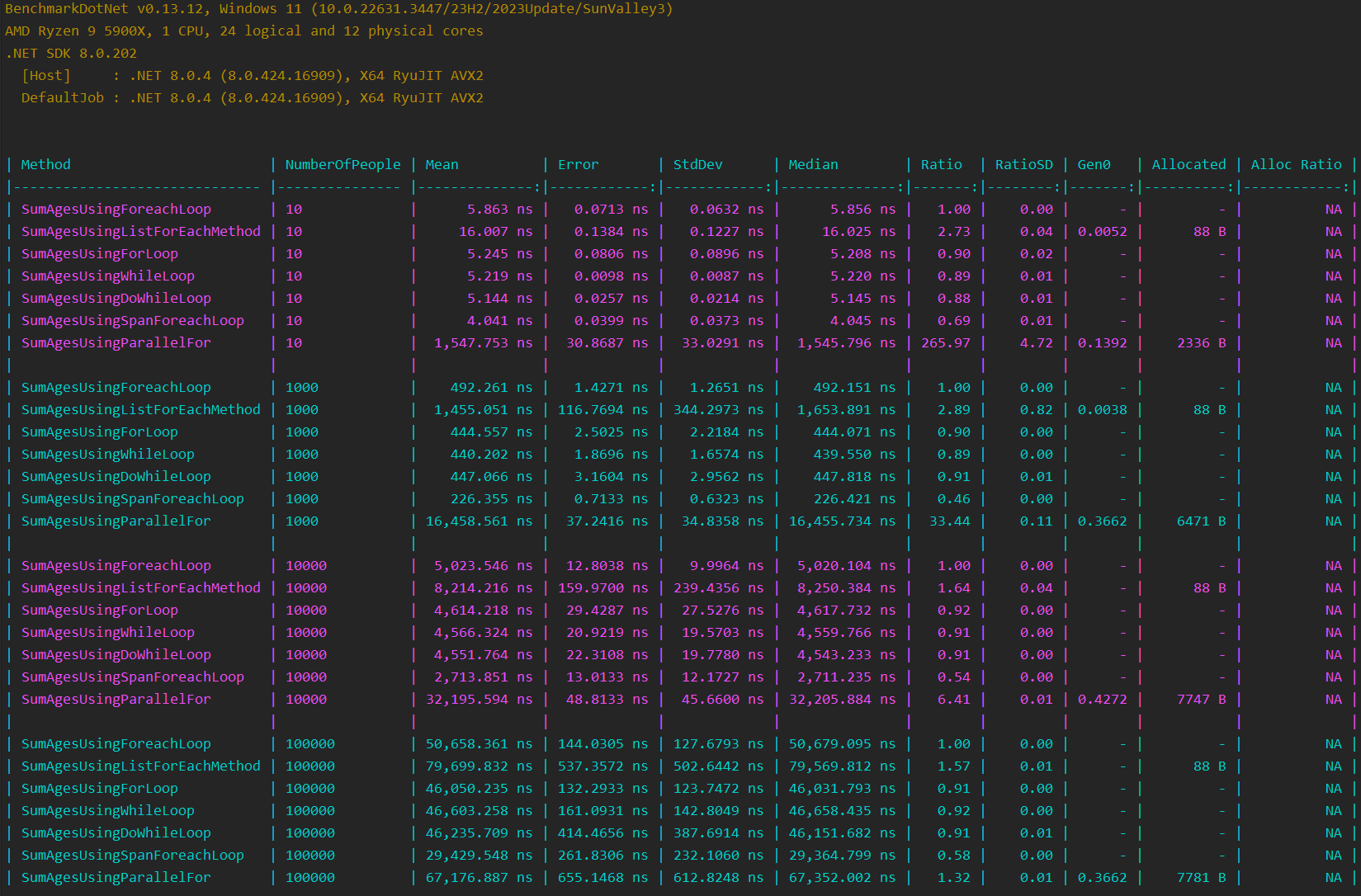Image resolution: width=1361 pixels, height=896 pixels.
Task: Click the Gen0 column header
Action: (1094, 165)
